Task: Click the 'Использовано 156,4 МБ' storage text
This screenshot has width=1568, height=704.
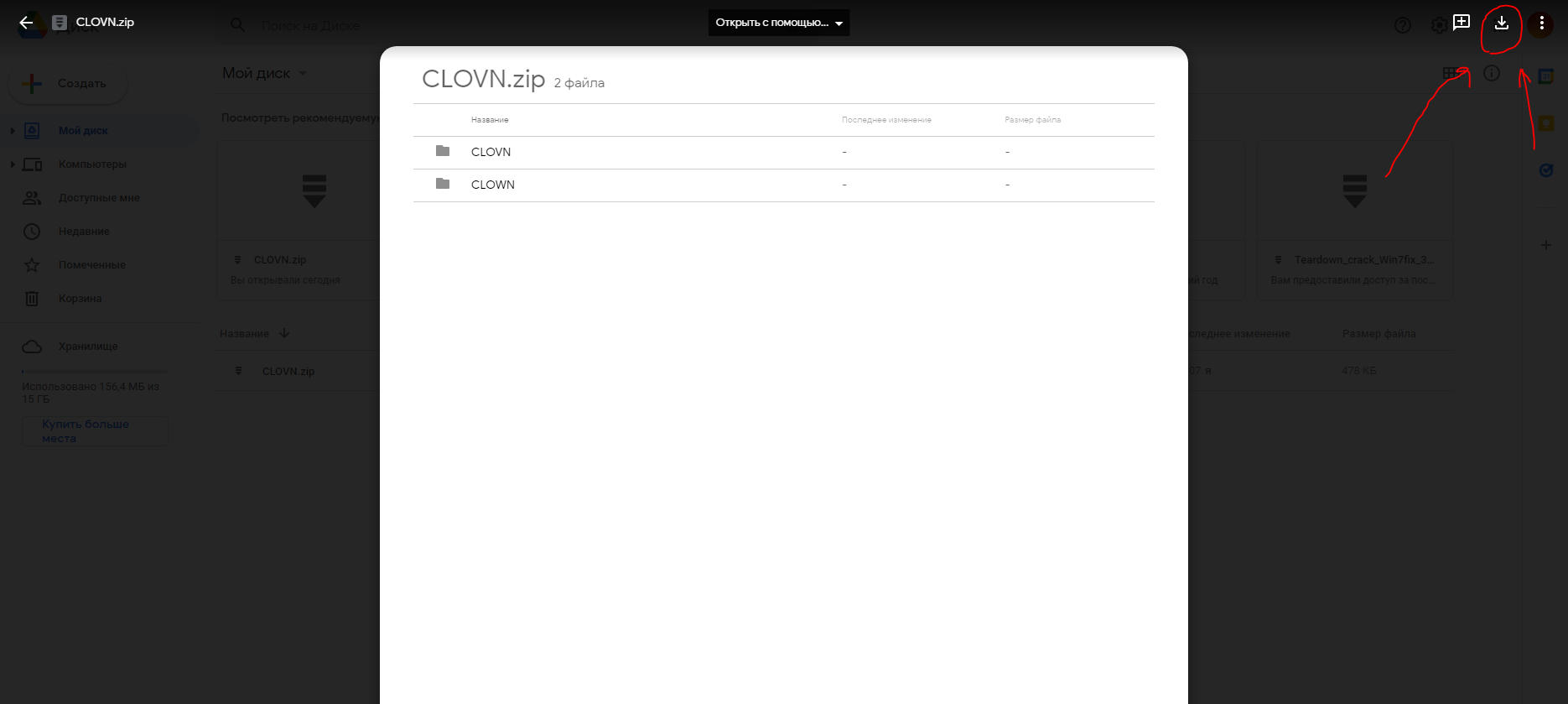Action: pyautogui.click(x=91, y=393)
